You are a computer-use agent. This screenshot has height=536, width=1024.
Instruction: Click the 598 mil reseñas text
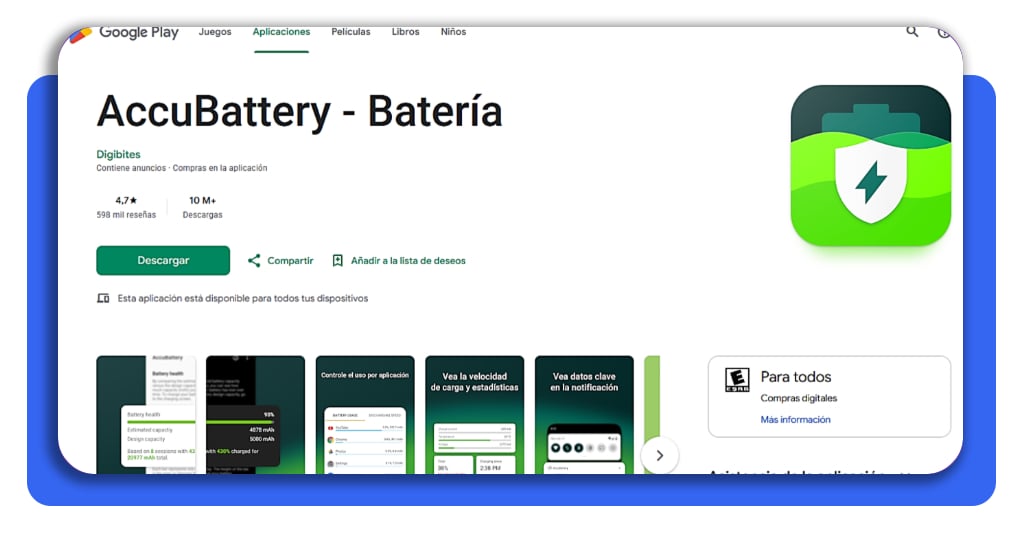coord(126,215)
